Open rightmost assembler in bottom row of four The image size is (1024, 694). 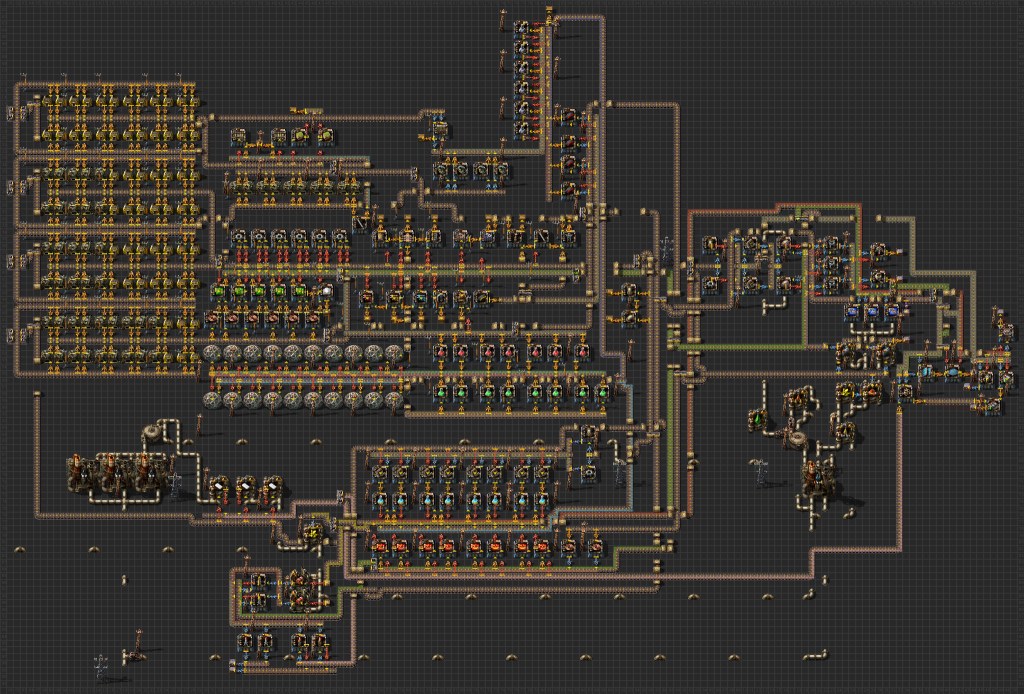[x=319, y=642]
